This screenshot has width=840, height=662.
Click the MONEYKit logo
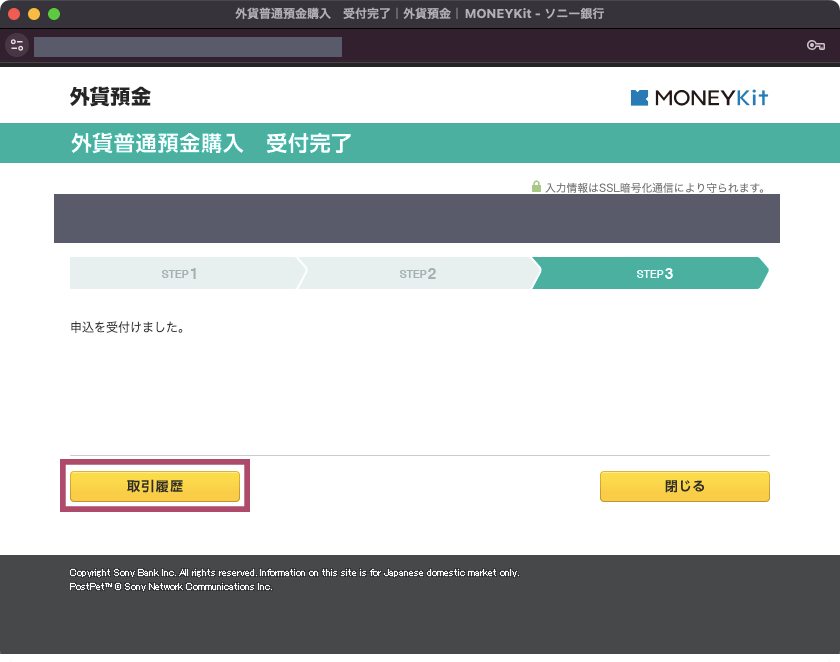699,97
